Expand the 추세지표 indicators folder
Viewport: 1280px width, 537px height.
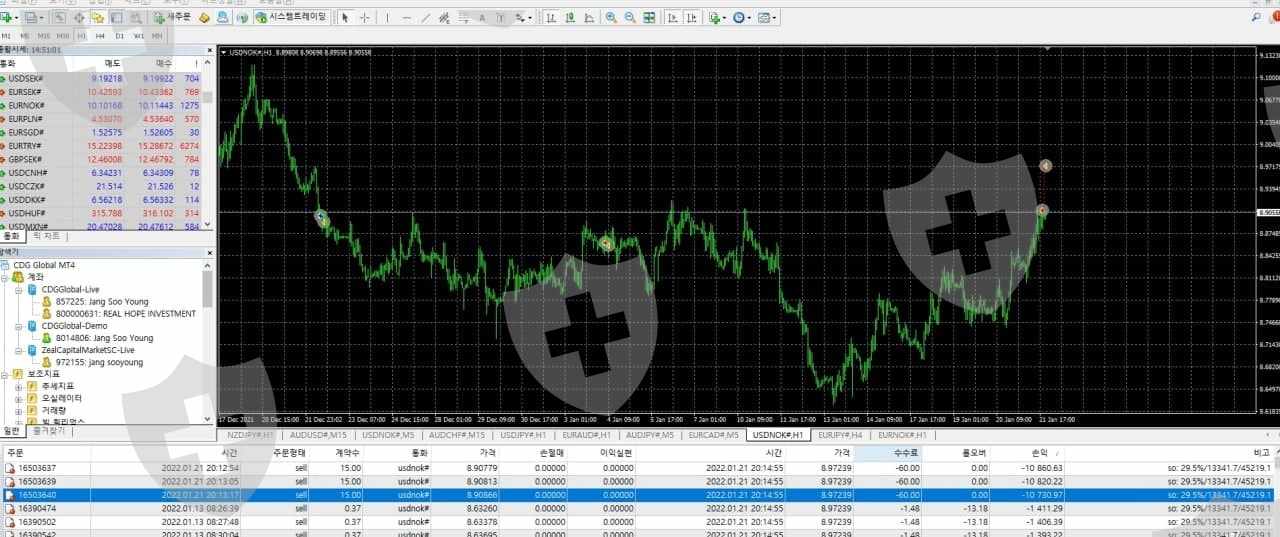pyautogui.click(x=19, y=386)
